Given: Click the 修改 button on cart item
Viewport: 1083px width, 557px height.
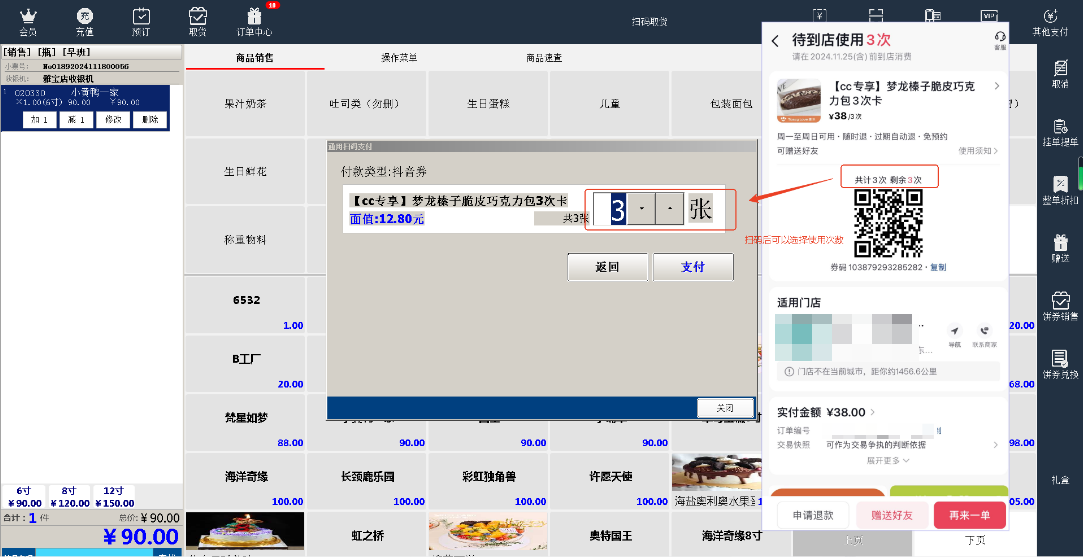Looking at the screenshot, I should 113,120.
